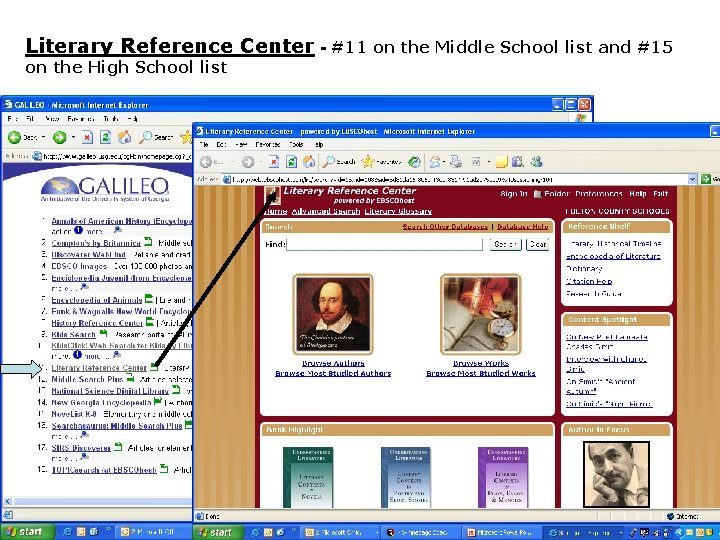Click the Browse Most Studied Works link

click(481, 373)
